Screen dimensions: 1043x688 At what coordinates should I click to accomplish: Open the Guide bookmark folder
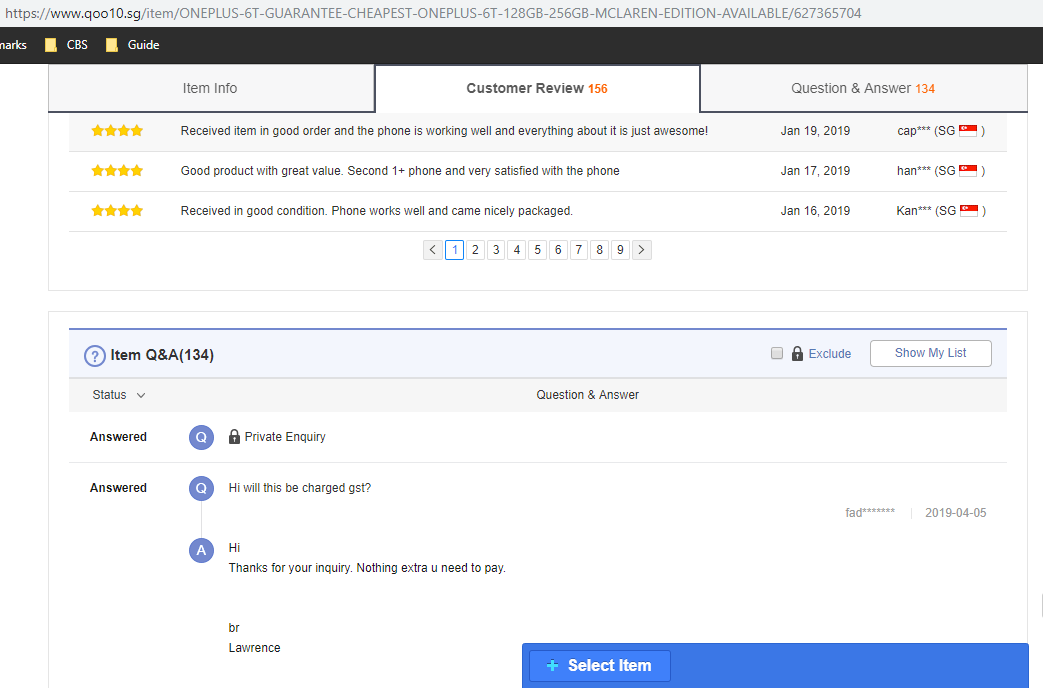[132, 45]
